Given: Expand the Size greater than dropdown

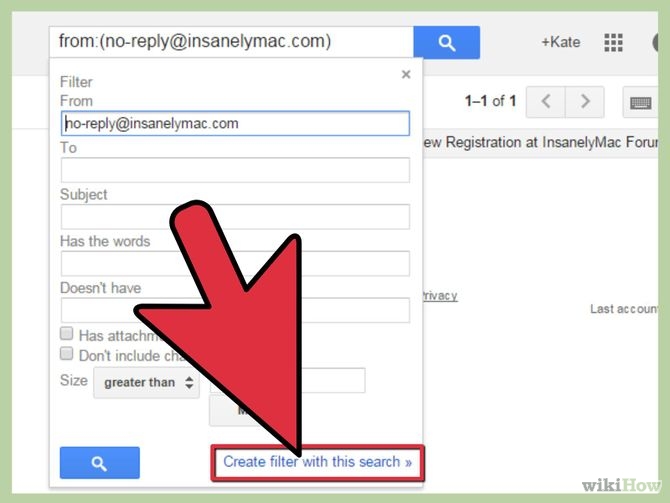Looking at the screenshot, I should [147, 382].
